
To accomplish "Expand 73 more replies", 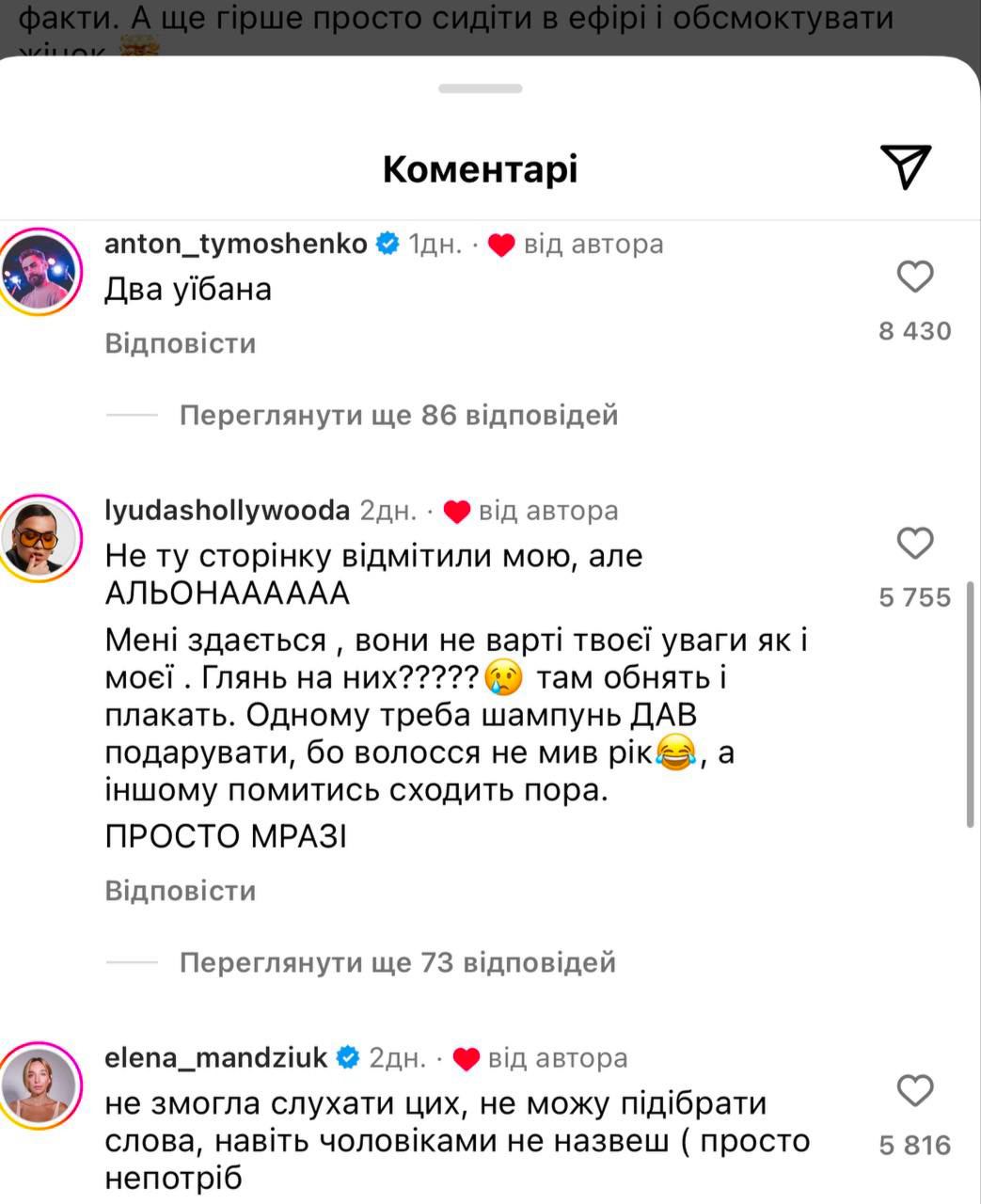I will (398, 962).
